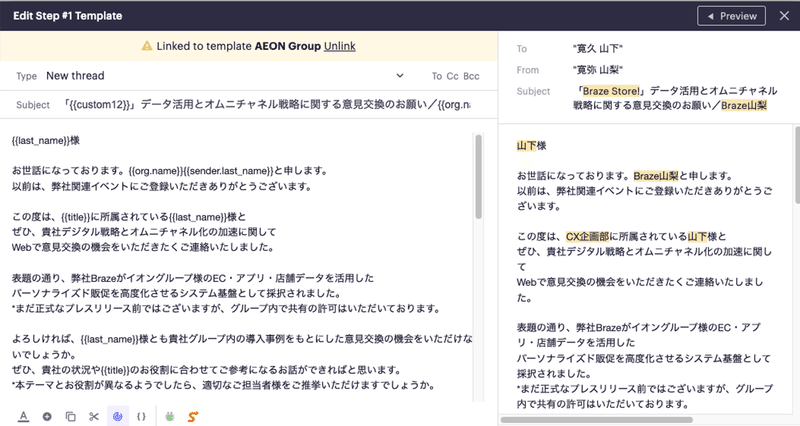The width and height of the screenshot is (800, 426).
Task: Click the 'AEON Group' template name
Action: coord(288,46)
